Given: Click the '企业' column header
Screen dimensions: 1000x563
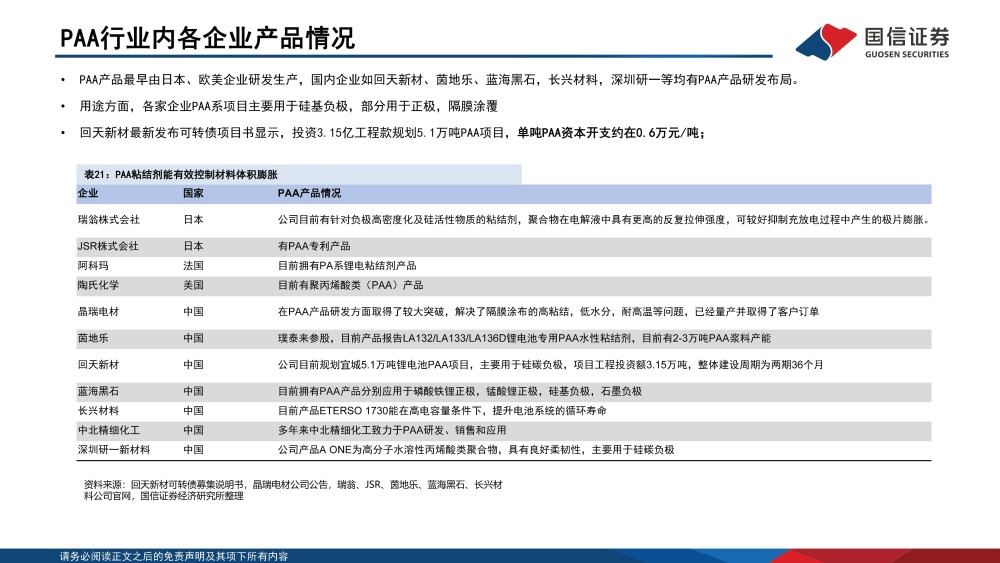Looking at the screenshot, I should point(88,193).
